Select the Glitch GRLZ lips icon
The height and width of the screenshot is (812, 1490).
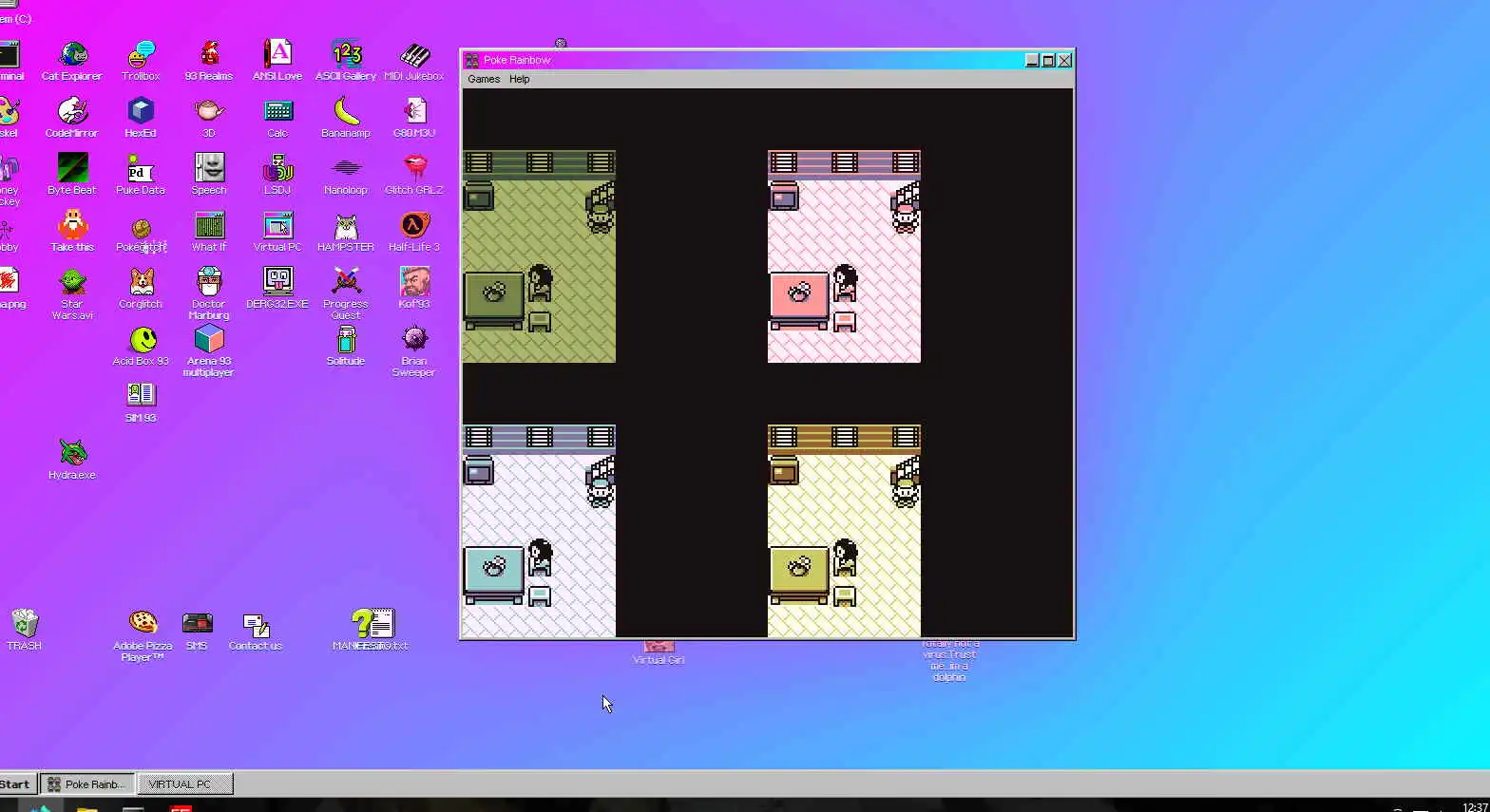pos(414,175)
